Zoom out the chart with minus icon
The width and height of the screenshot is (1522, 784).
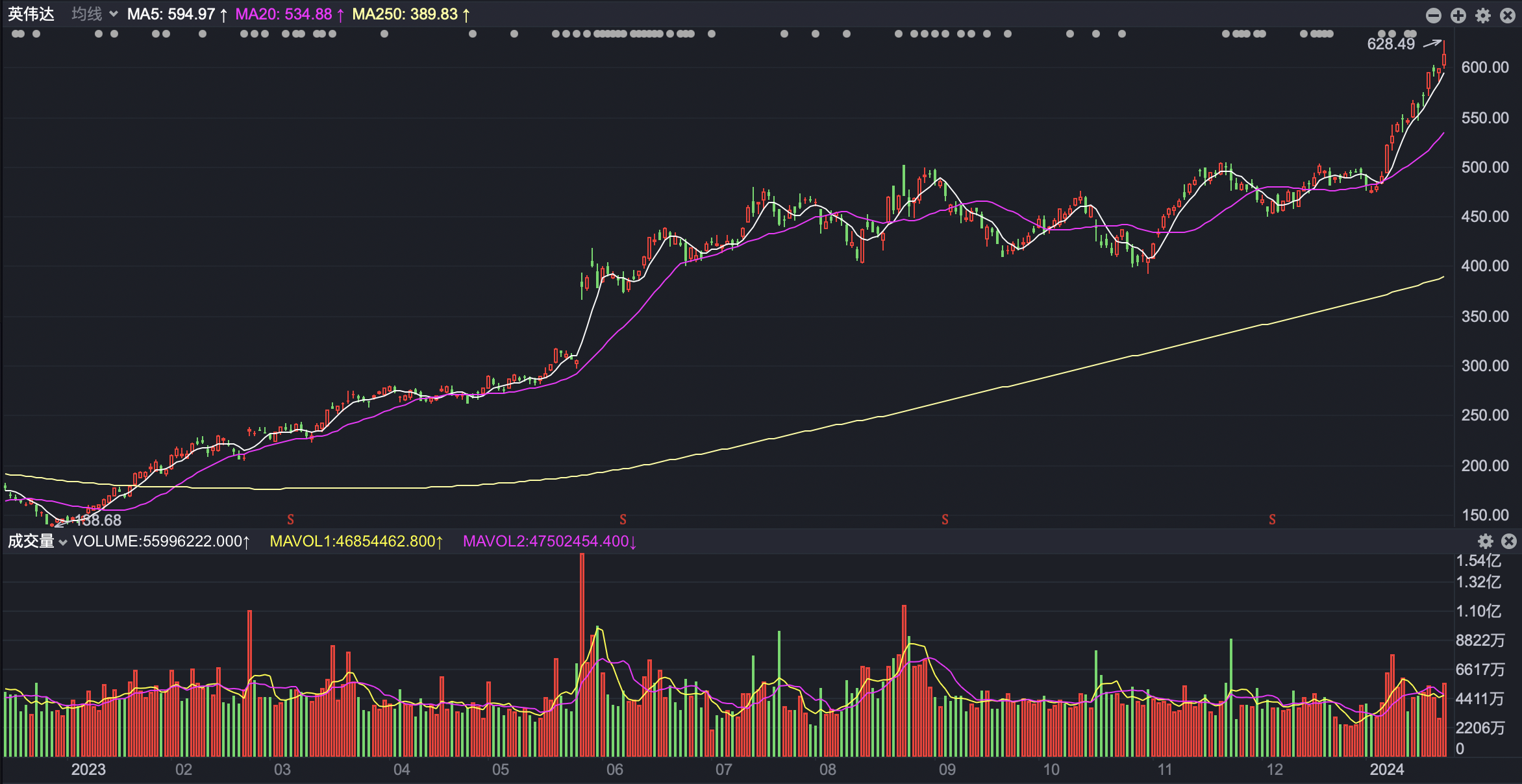(x=1434, y=16)
